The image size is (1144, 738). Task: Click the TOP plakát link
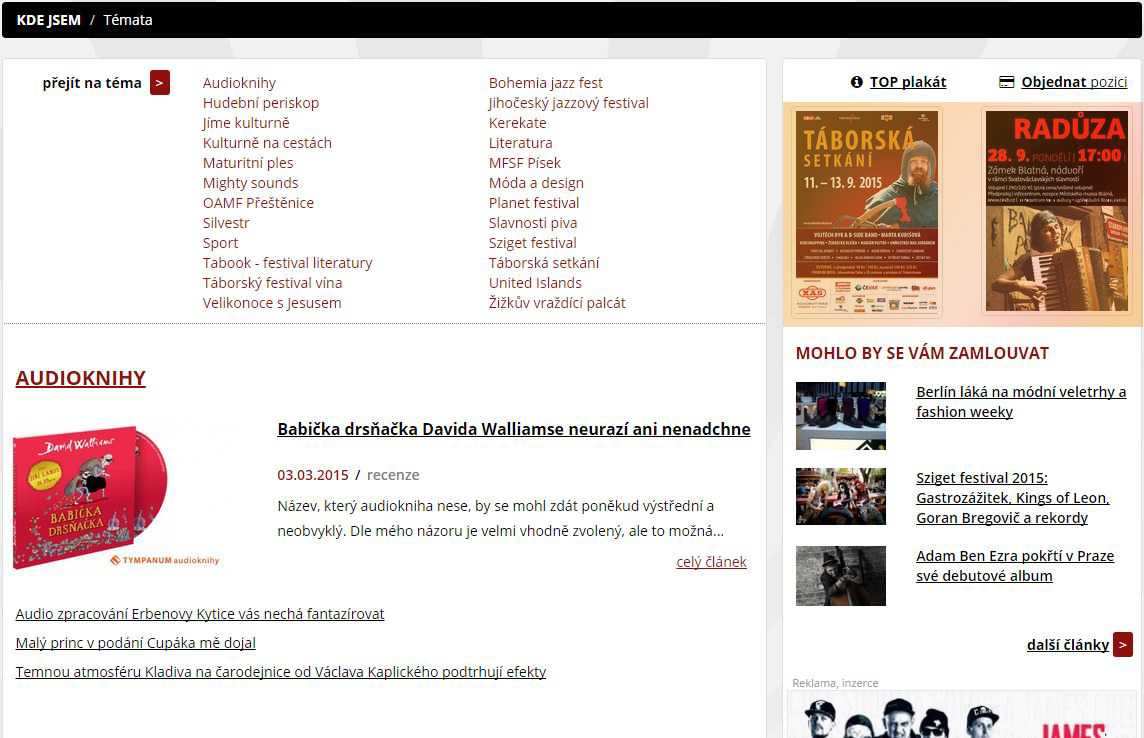point(908,82)
